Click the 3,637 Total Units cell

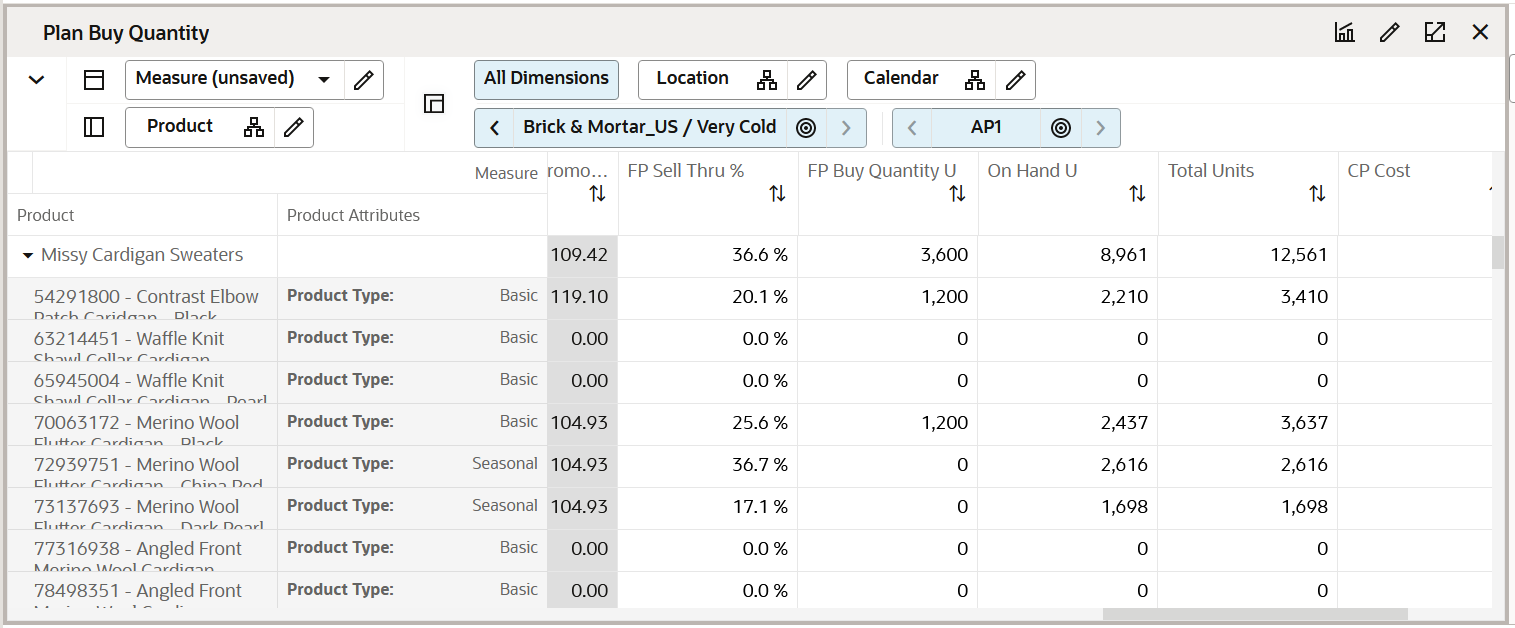click(x=1248, y=424)
